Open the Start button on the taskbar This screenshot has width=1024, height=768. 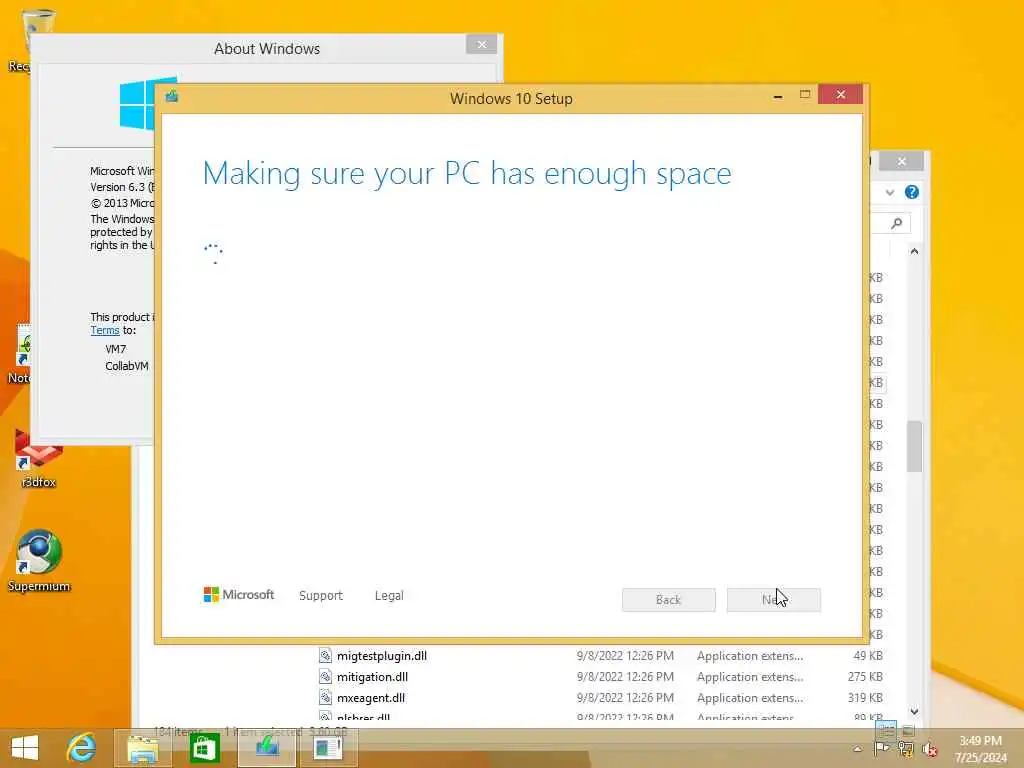click(25, 747)
